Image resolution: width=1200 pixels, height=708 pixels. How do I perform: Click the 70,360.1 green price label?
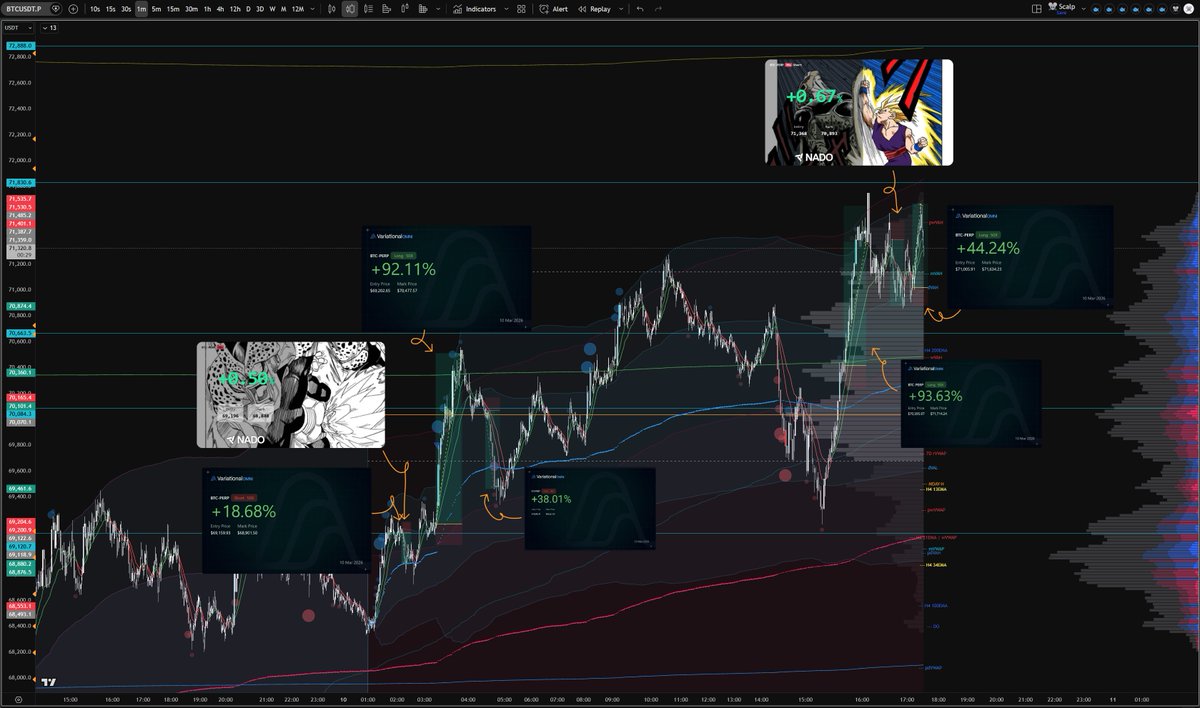pyautogui.click(x=20, y=372)
